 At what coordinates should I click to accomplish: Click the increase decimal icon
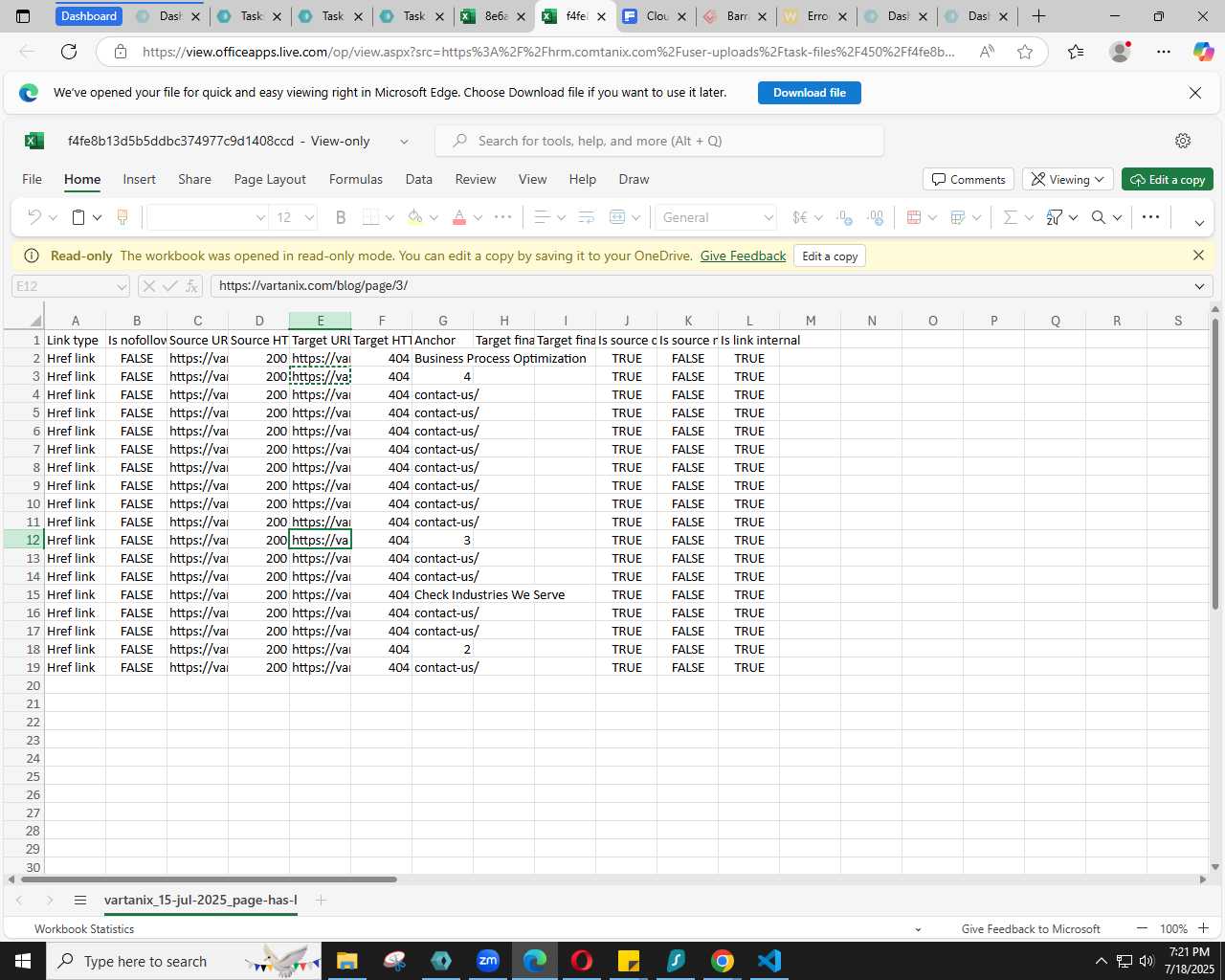click(x=875, y=217)
